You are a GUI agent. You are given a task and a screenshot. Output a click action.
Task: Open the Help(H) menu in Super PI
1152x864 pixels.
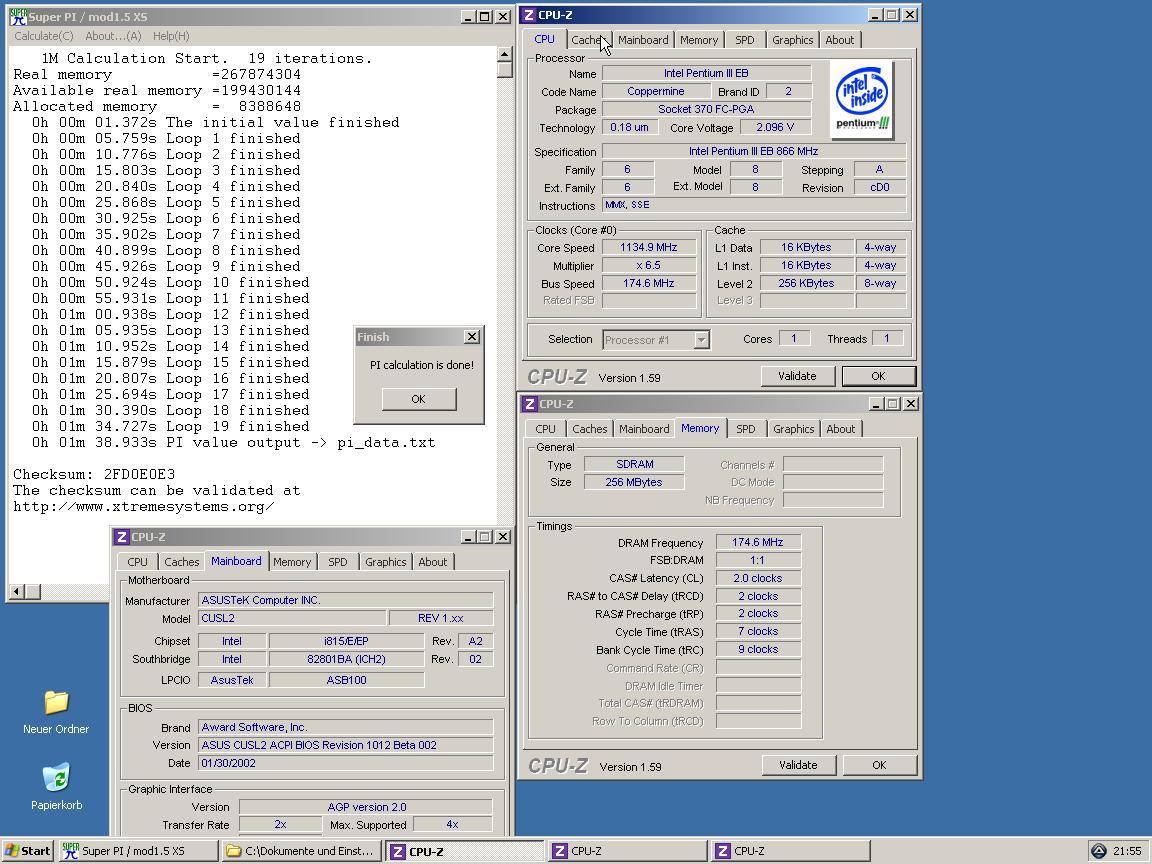[171, 36]
